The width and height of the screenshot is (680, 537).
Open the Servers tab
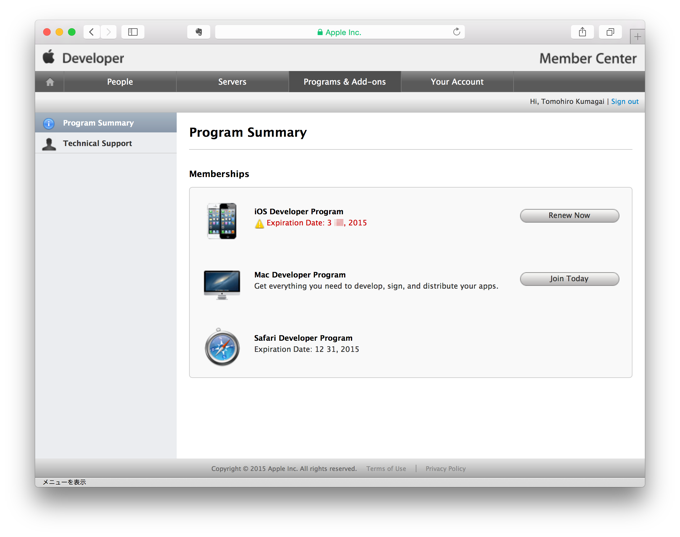[x=232, y=82]
